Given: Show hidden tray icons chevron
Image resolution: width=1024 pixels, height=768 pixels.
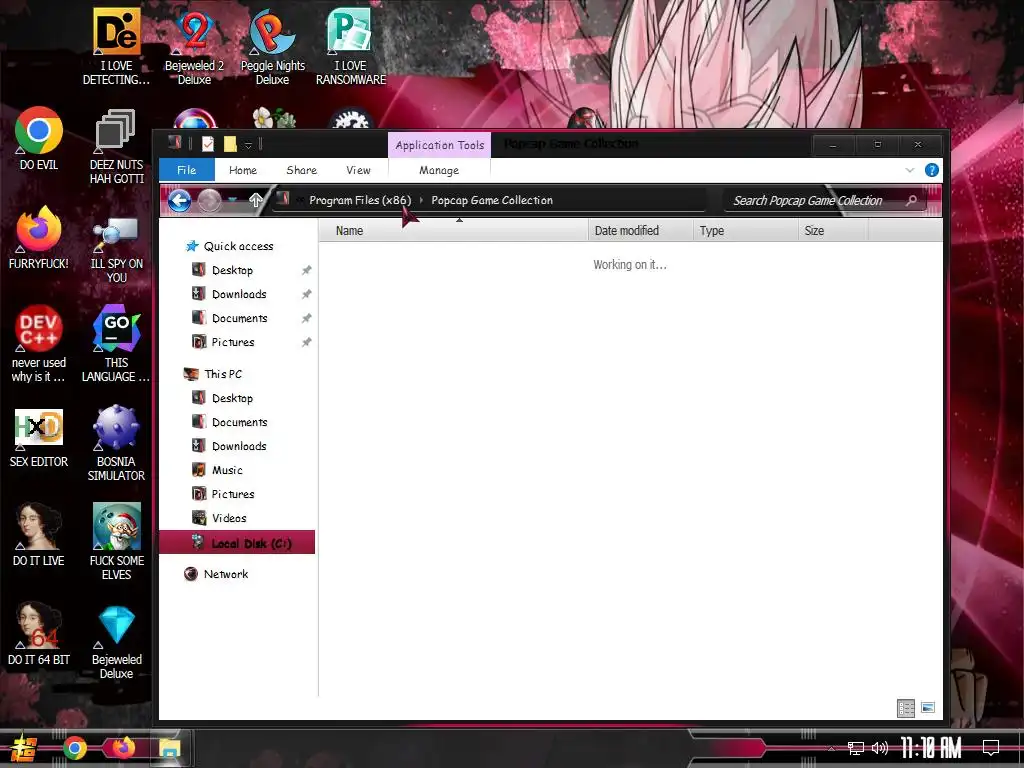Looking at the screenshot, I should 831,748.
